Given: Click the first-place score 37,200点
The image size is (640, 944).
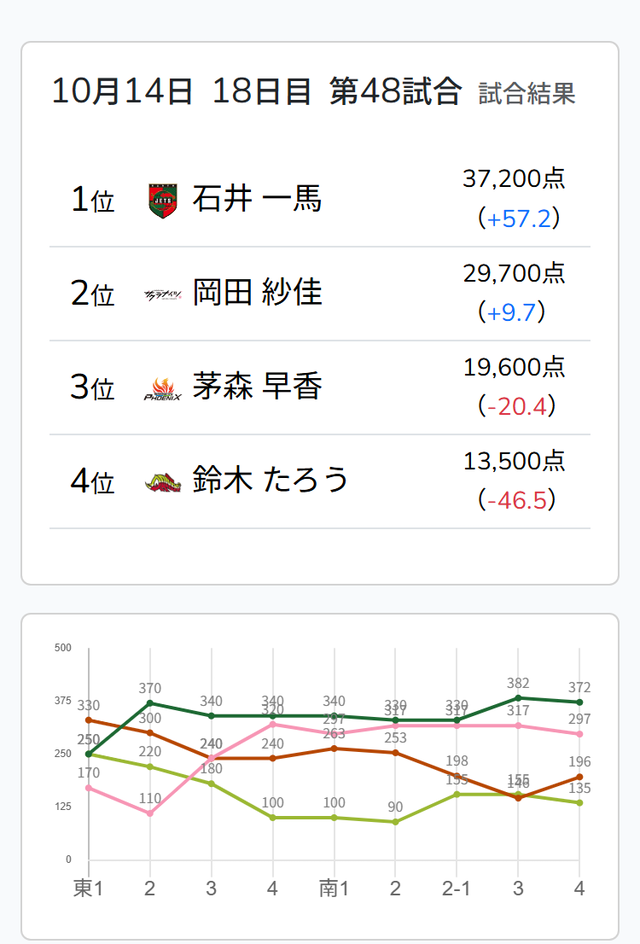Looking at the screenshot, I should pyautogui.click(x=514, y=179).
